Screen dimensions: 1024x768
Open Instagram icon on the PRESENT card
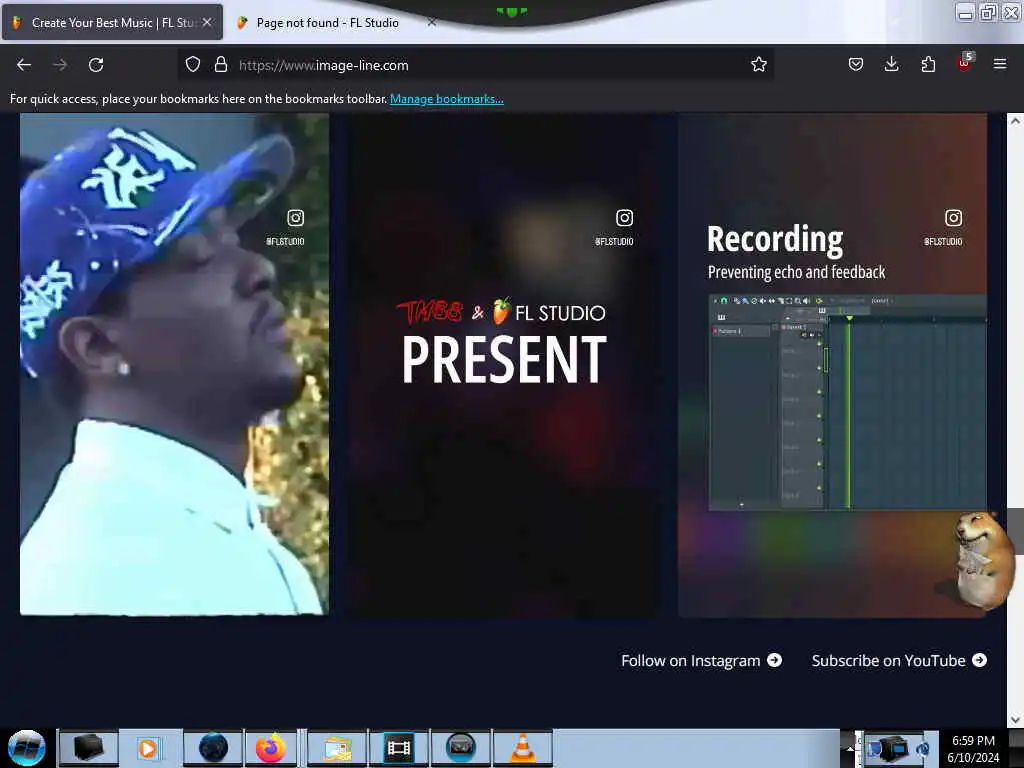624,217
